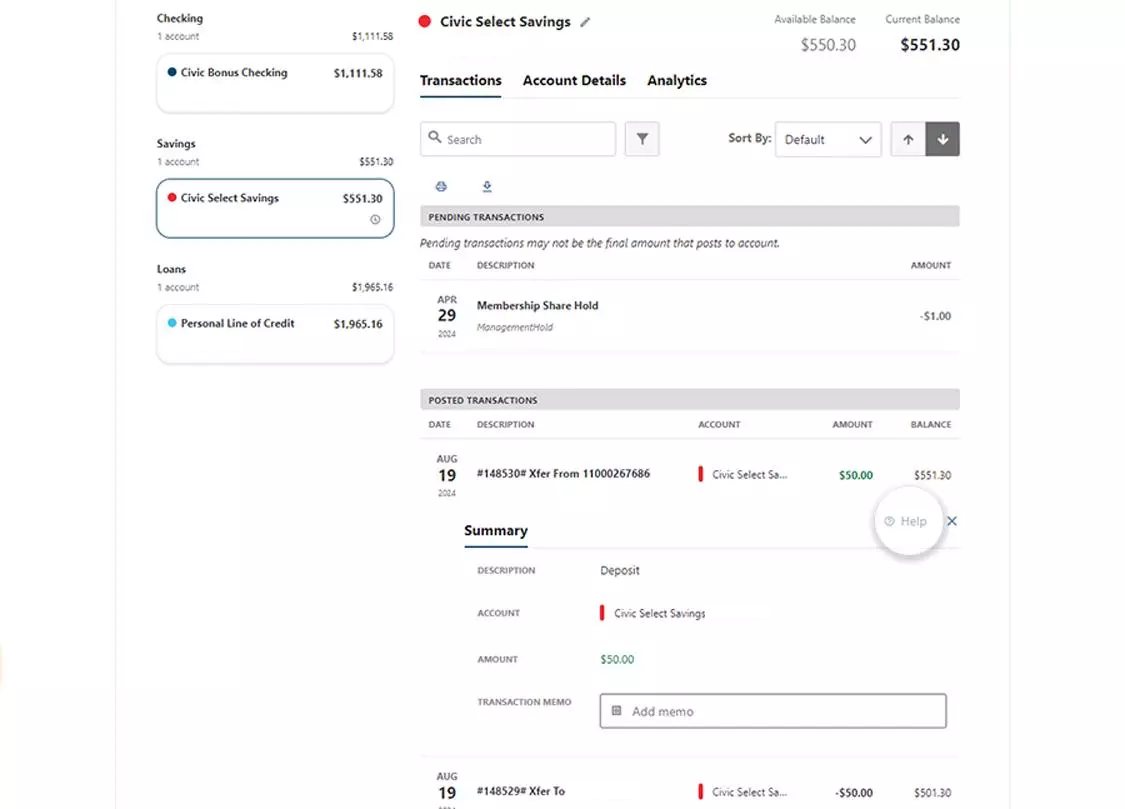1125x809 pixels.
Task: Expand the Aug 19 Xfer To transaction
Action: [600, 790]
